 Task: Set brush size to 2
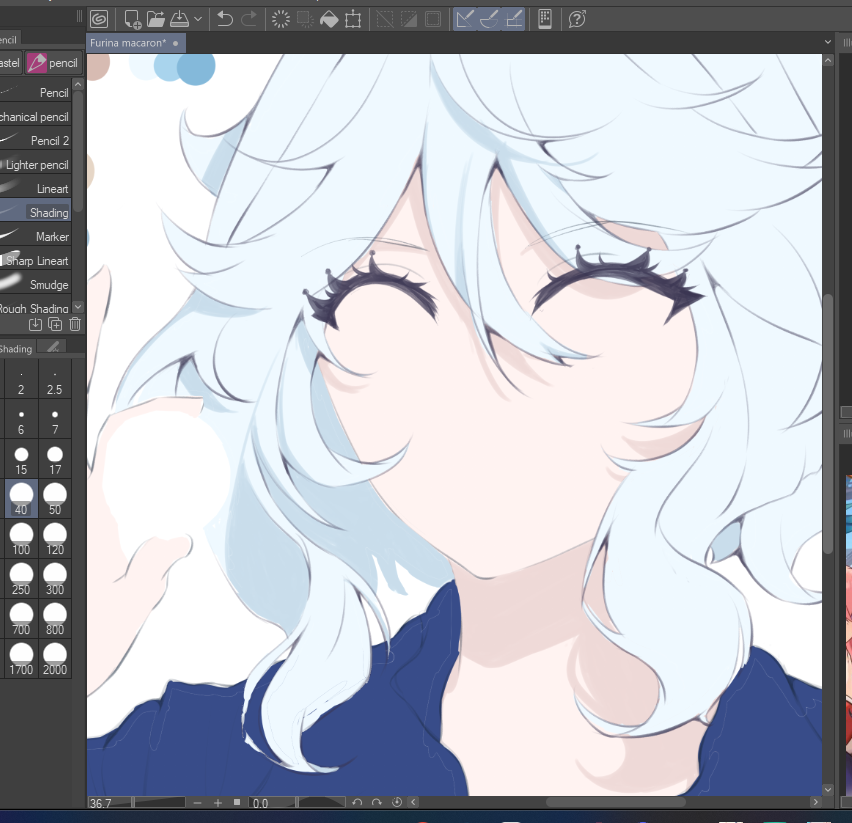point(21,380)
